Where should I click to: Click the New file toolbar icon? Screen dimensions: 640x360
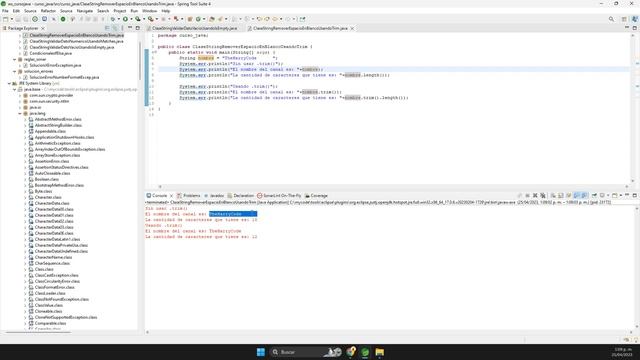click(5, 19)
